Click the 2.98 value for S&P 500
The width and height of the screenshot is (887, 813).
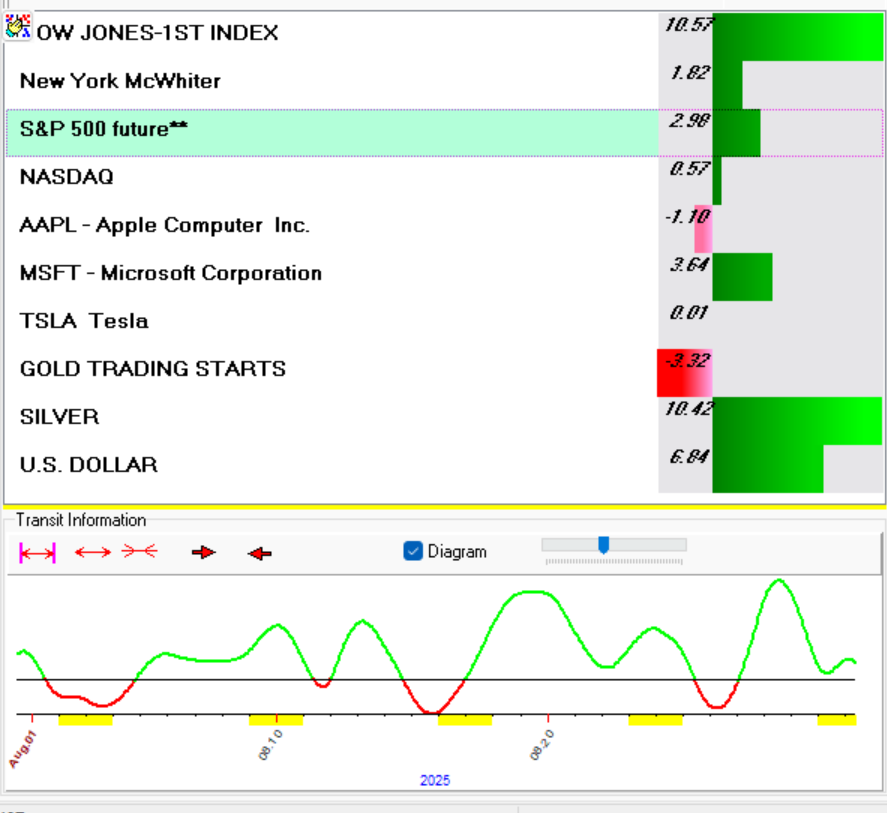(690, 121)
